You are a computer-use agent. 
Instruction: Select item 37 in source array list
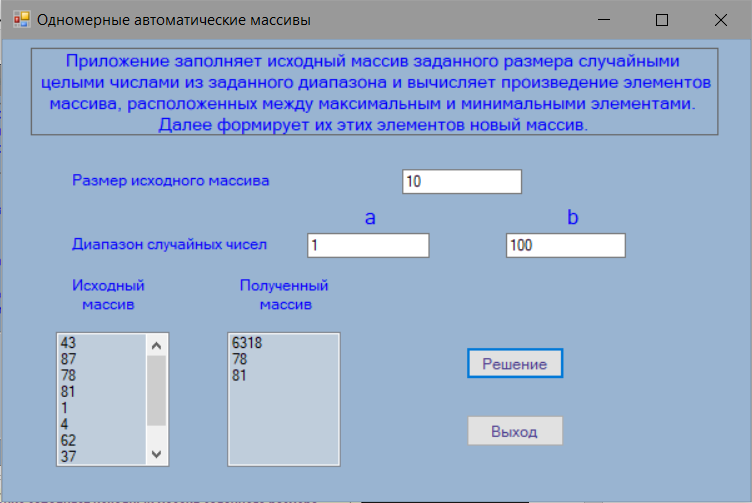point(102,456)
